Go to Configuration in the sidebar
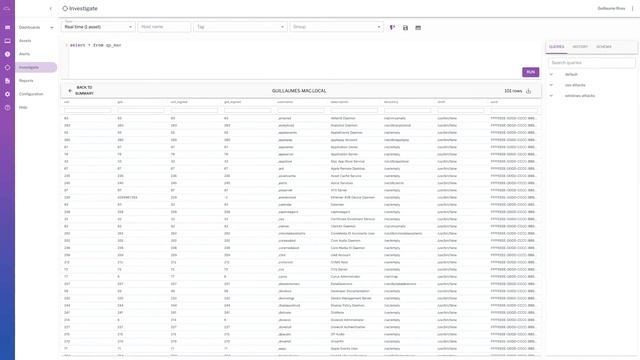 [31, 94]
